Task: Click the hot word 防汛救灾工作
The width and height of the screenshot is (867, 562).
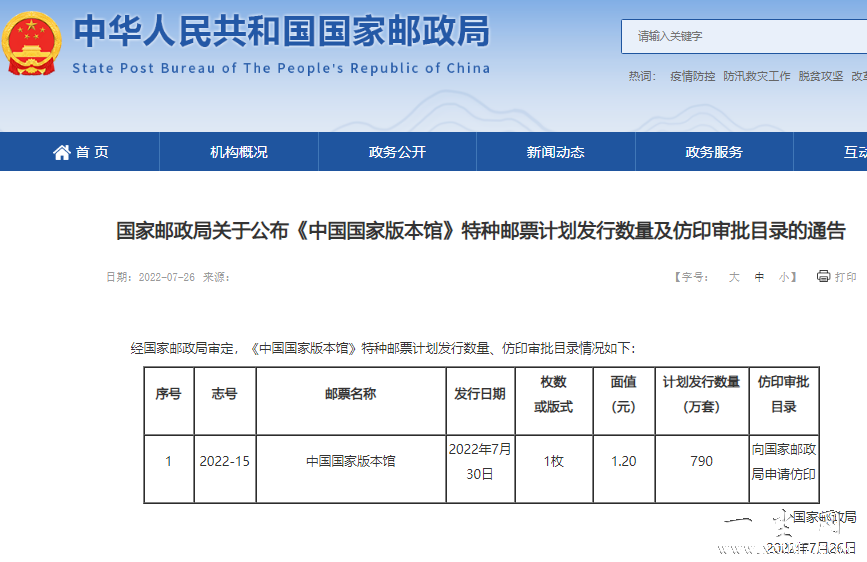Action: [x=756, y=76]
